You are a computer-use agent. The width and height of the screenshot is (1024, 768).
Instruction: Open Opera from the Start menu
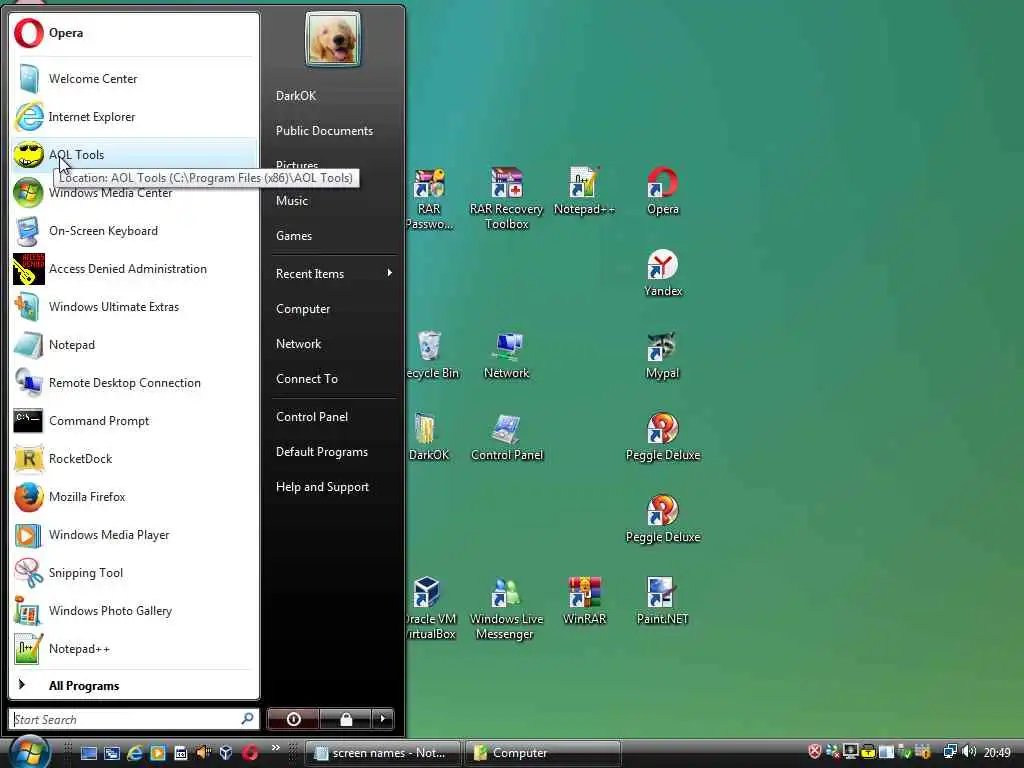pyautogui.click(x=134, y=33)
